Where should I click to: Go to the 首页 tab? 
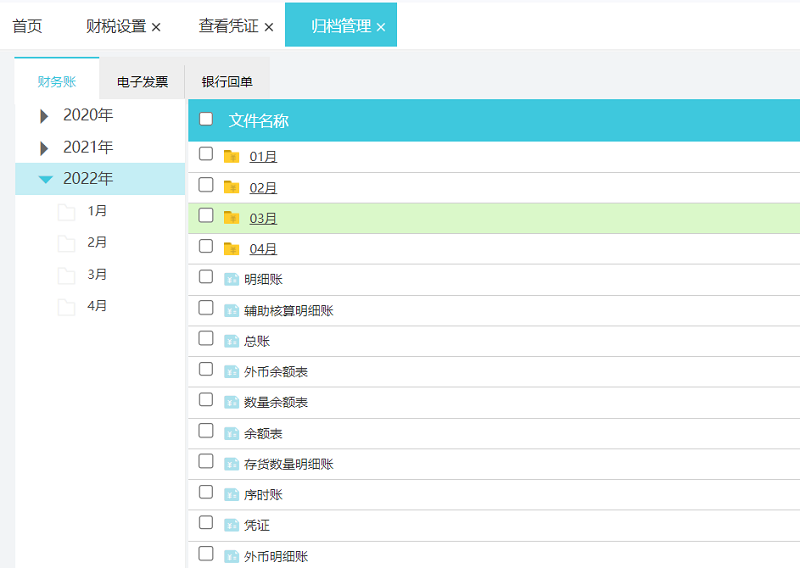[x=27, y=26]
